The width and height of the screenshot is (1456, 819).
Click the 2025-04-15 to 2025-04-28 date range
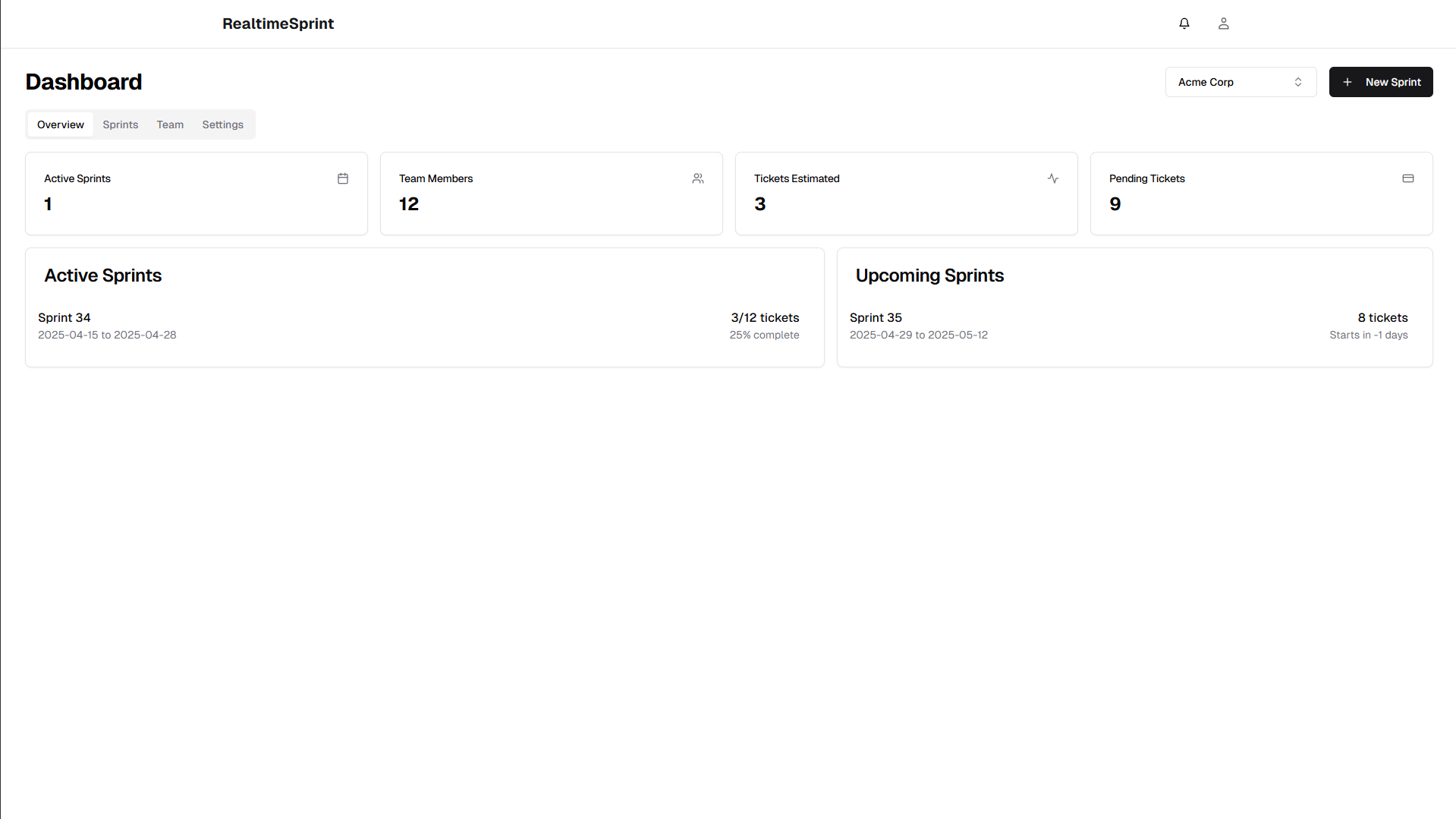click(107, 335)
